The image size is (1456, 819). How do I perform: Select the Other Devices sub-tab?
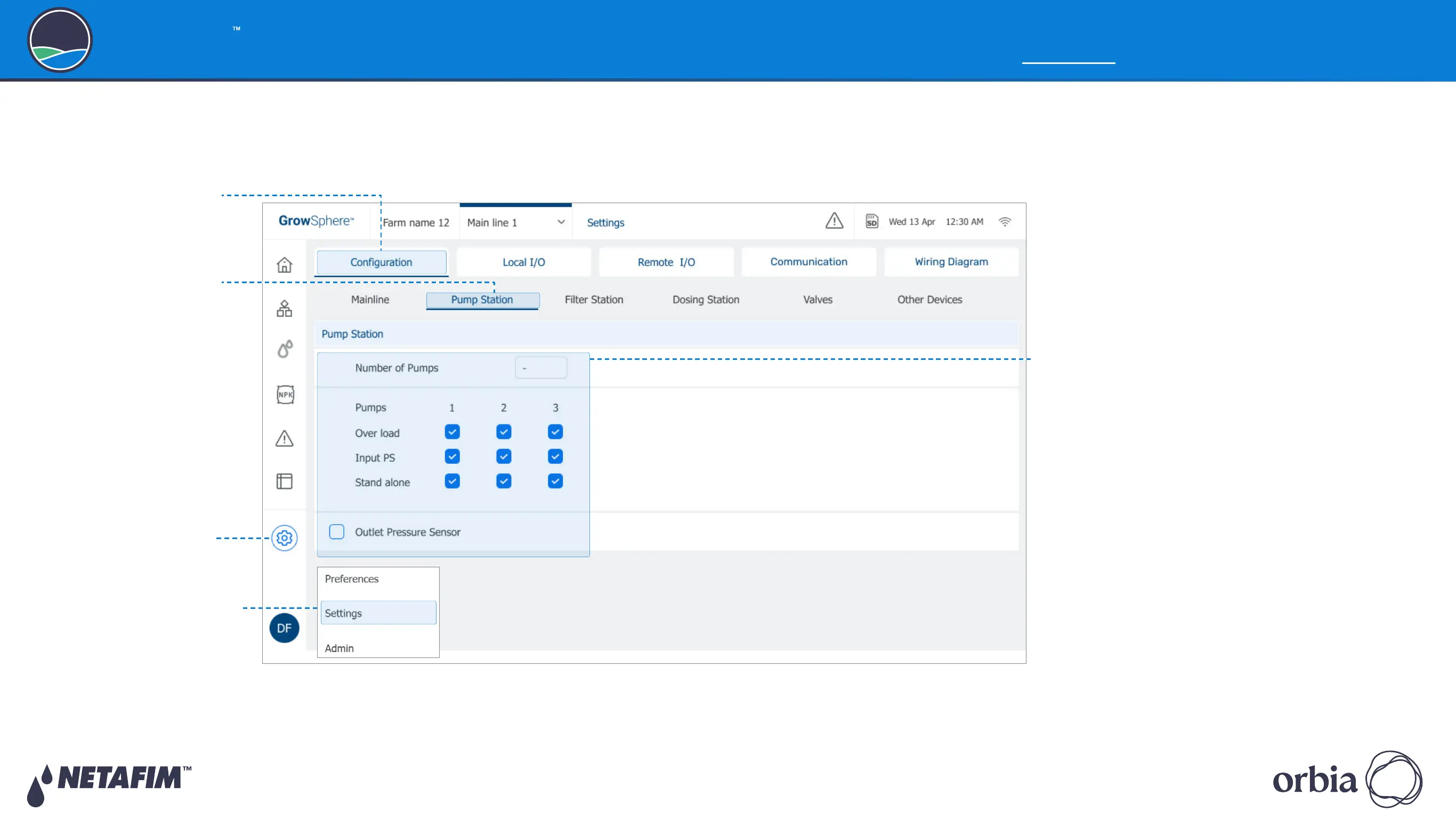930,300
